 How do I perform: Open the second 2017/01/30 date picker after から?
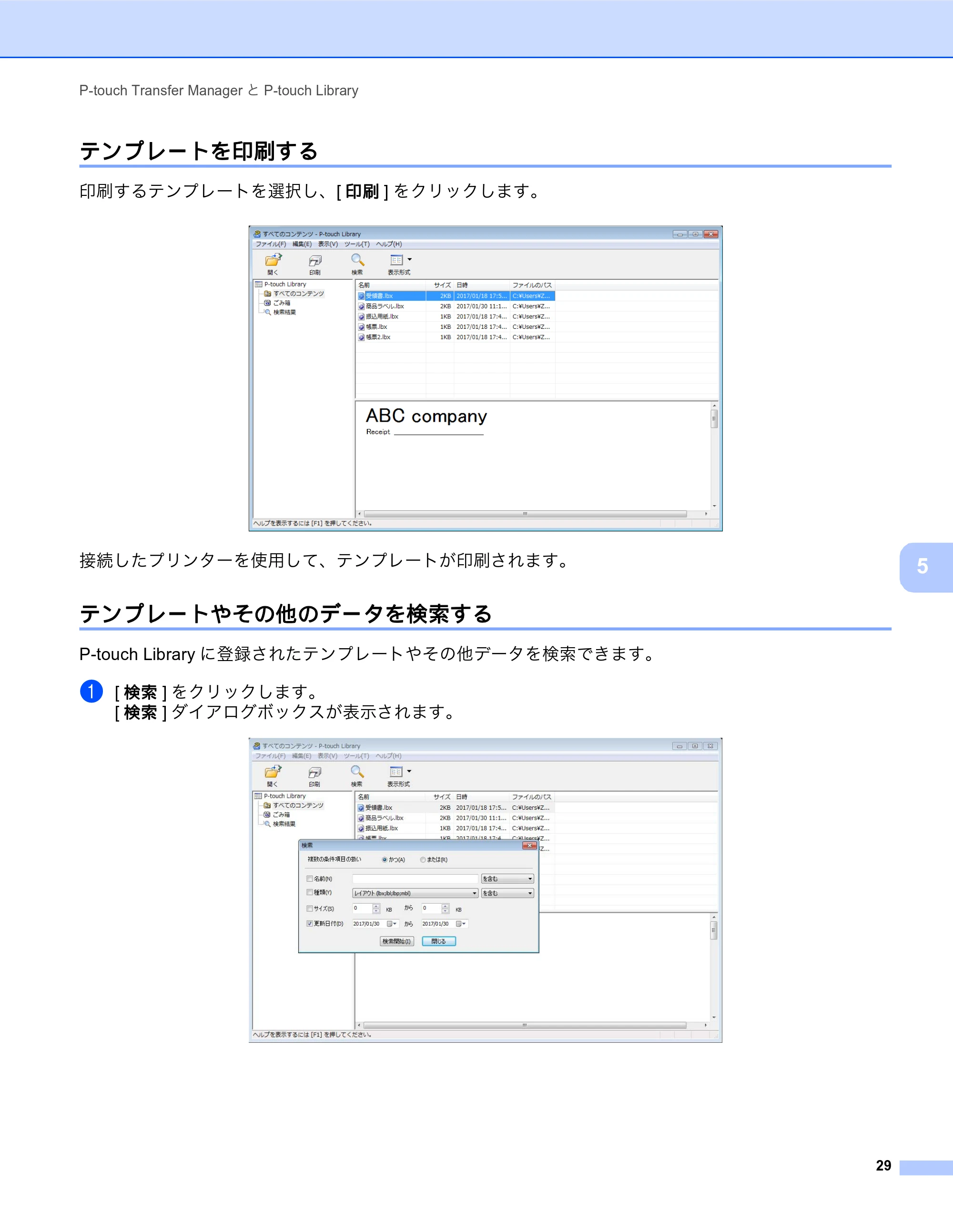461,924
